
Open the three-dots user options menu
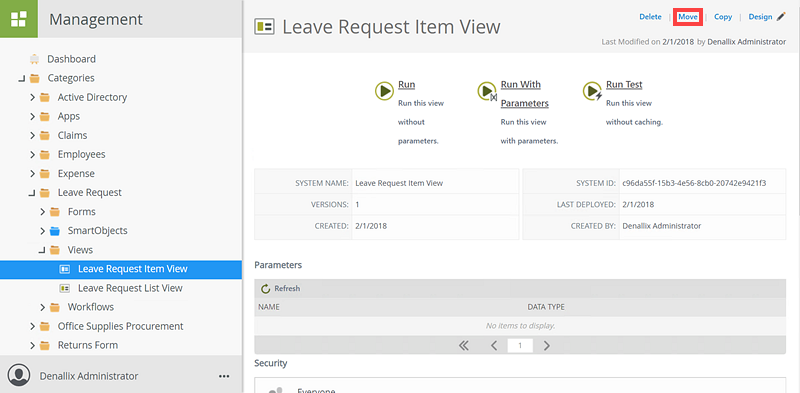[223, 376]
